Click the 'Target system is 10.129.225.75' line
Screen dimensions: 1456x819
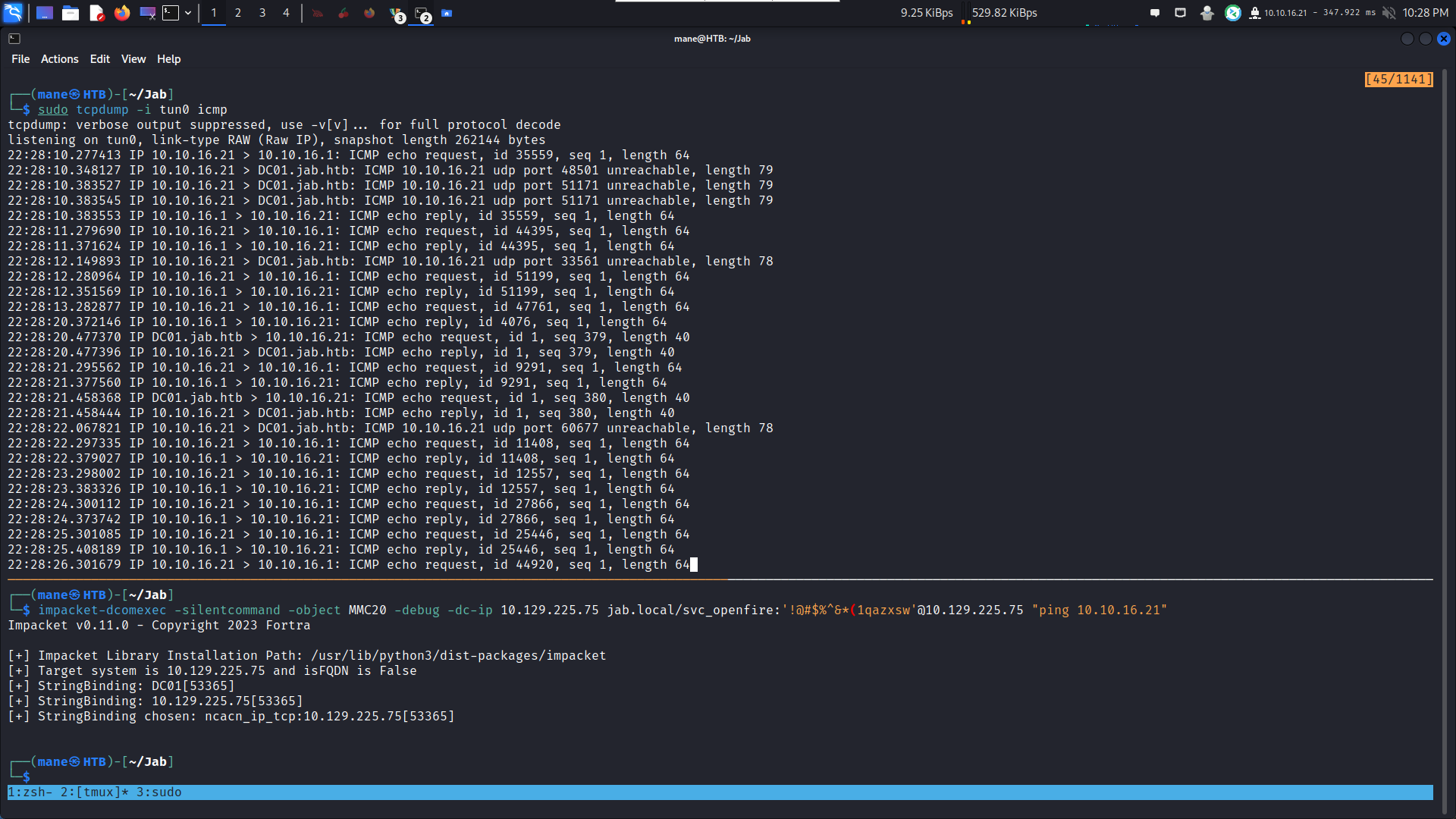tap(212, 671)
